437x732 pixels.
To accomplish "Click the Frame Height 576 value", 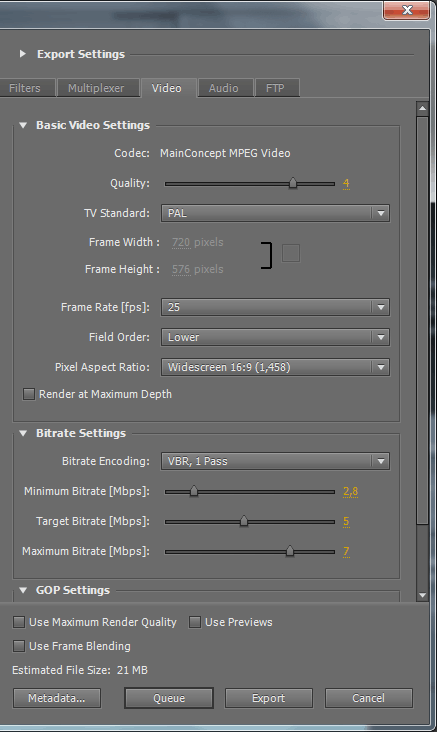I will point(181,269).
